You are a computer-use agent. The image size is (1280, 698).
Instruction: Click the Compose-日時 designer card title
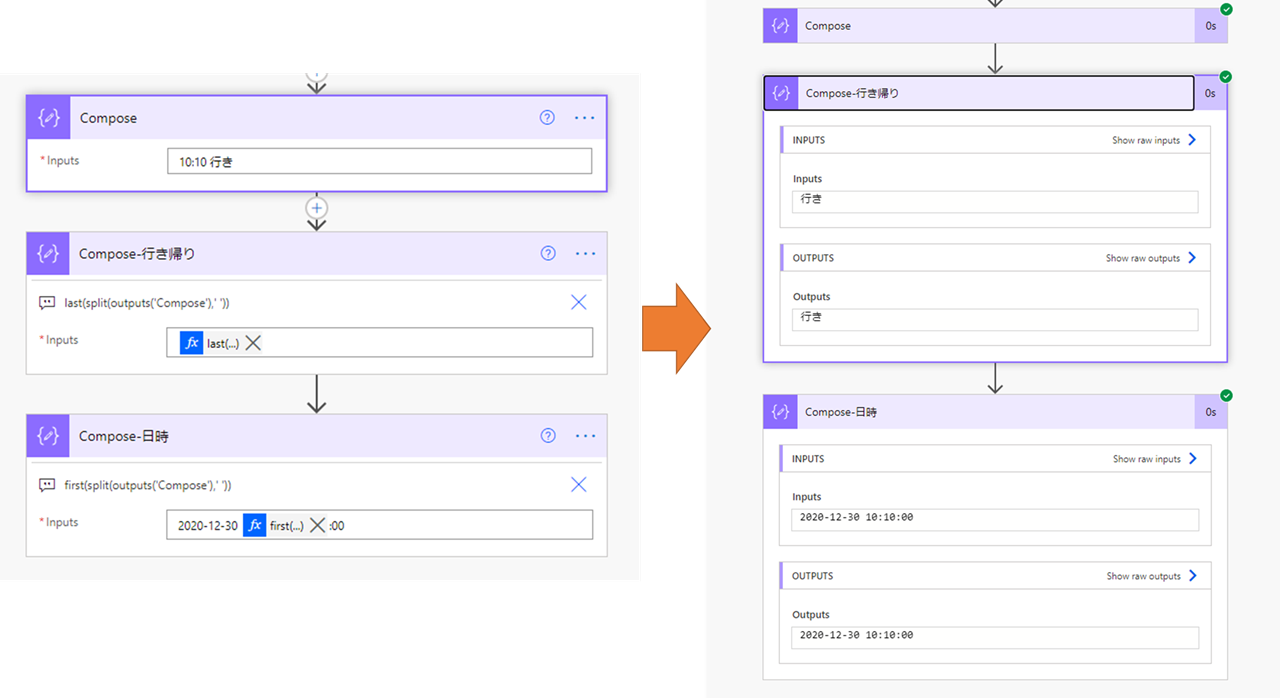point(124,436)
